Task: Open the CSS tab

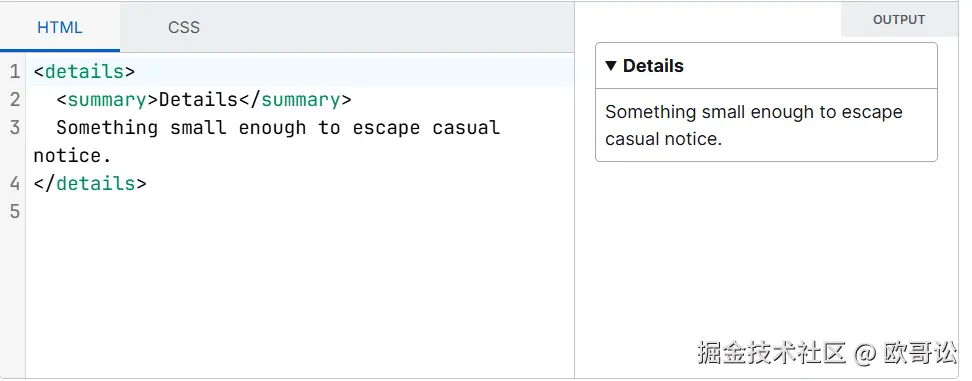Action: click(183, 27)
